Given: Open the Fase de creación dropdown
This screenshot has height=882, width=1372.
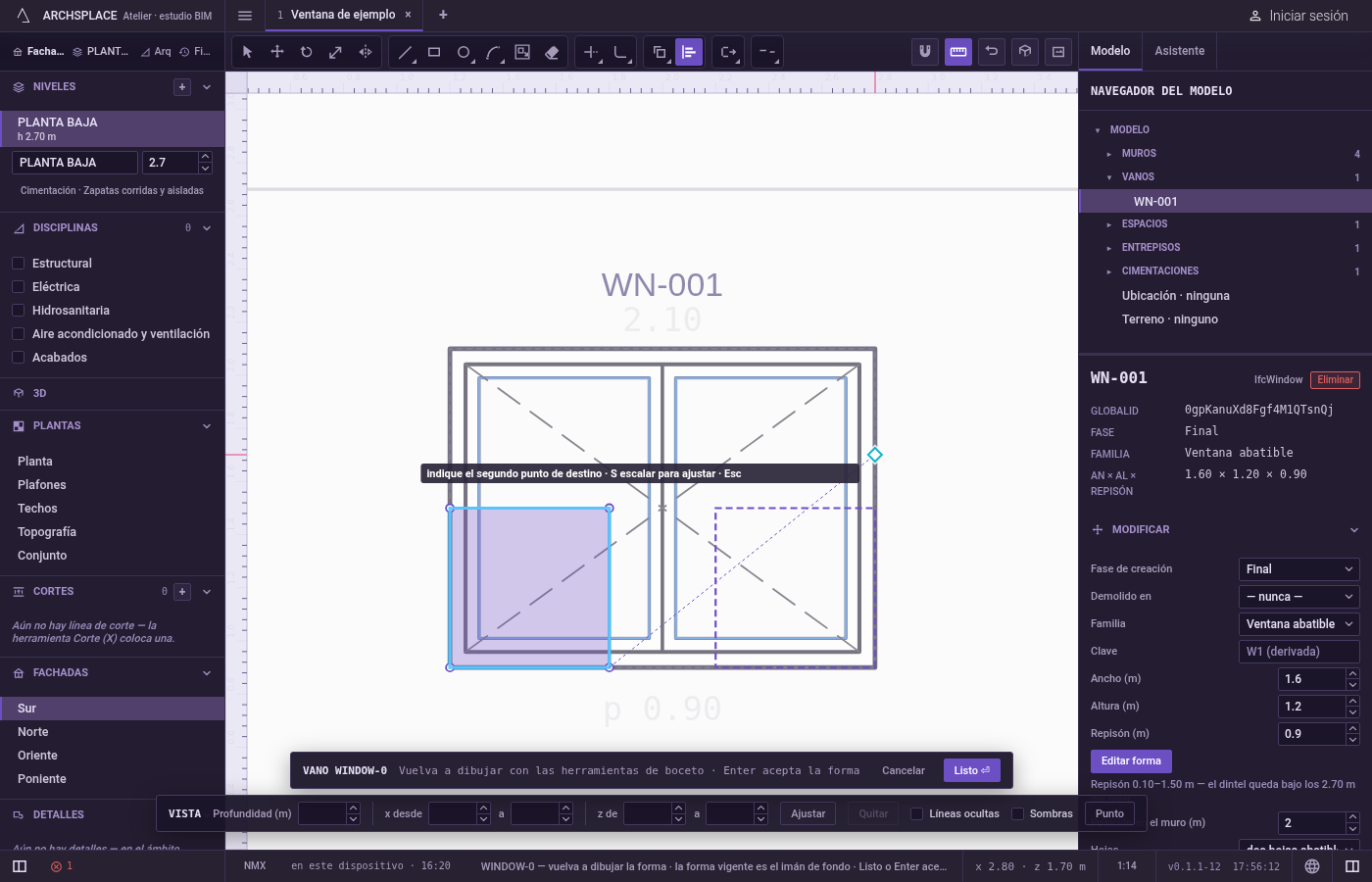Looking at the screenshot, I should click(1299, 569).
